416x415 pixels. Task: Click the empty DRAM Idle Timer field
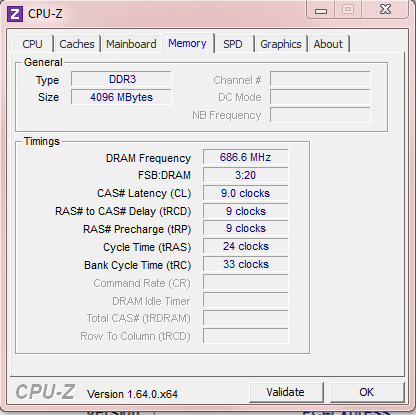click(245, 300)
